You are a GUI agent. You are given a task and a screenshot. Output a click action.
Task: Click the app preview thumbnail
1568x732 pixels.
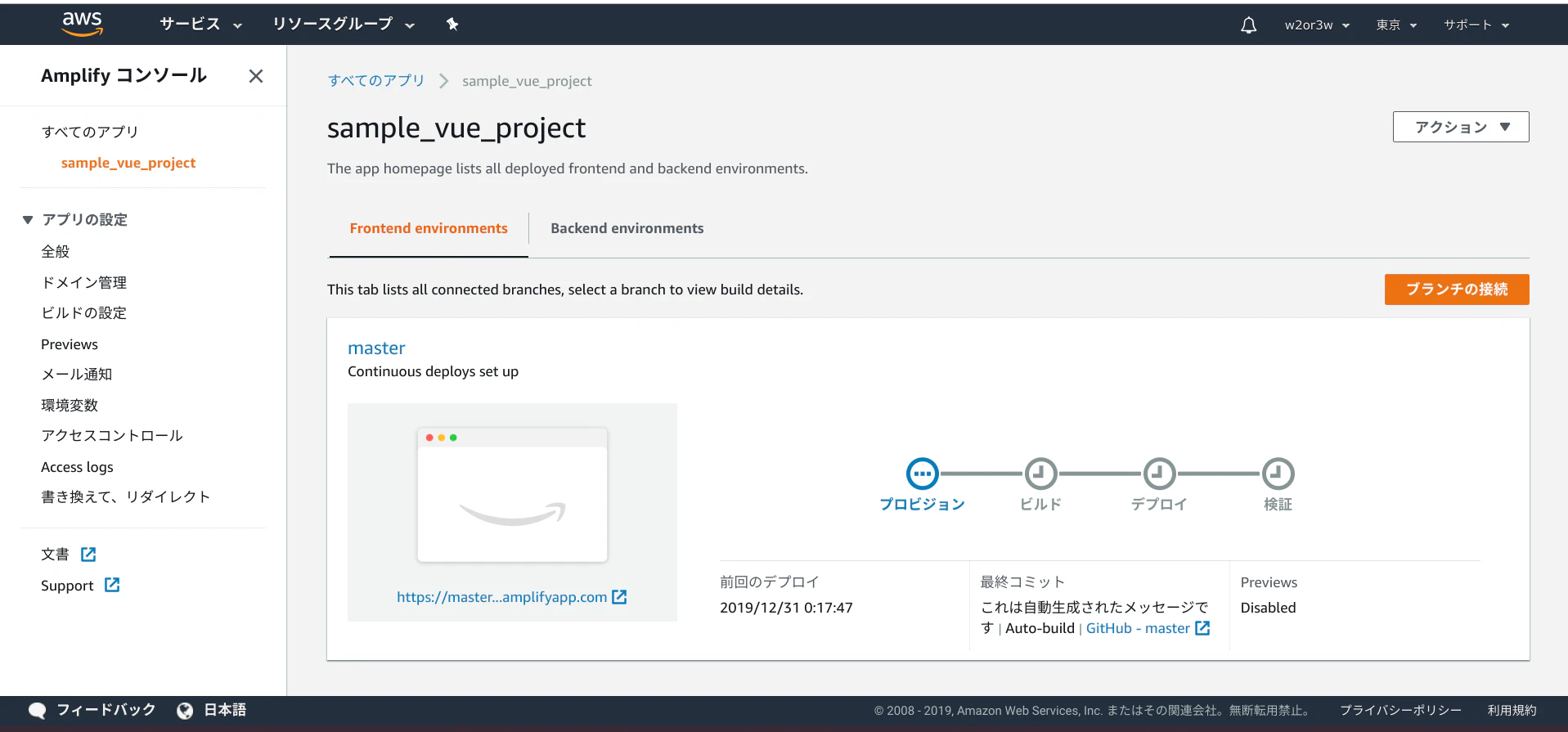tap(512, 495)
